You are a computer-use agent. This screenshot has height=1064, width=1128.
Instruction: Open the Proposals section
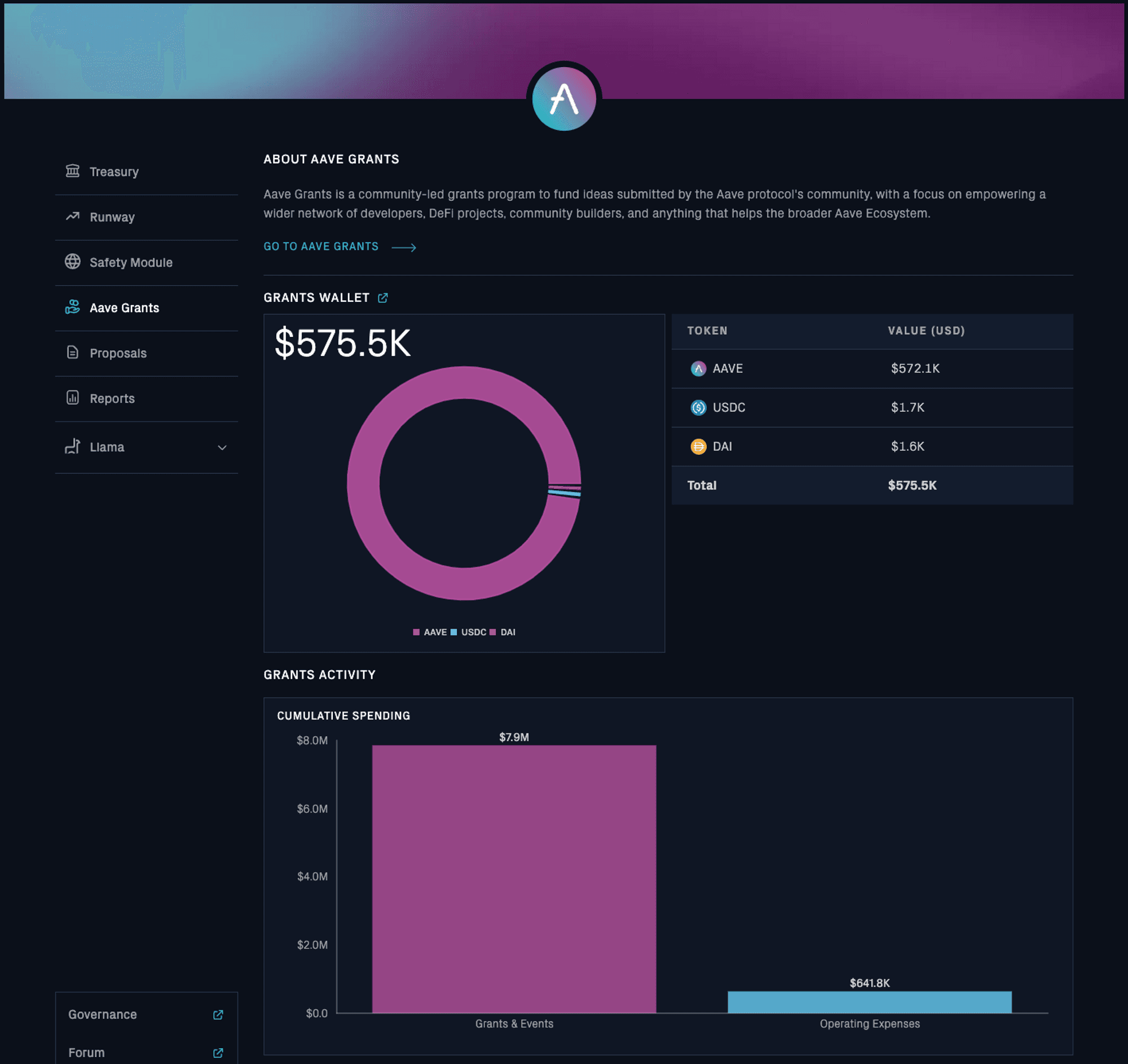[x=147, y=354]
